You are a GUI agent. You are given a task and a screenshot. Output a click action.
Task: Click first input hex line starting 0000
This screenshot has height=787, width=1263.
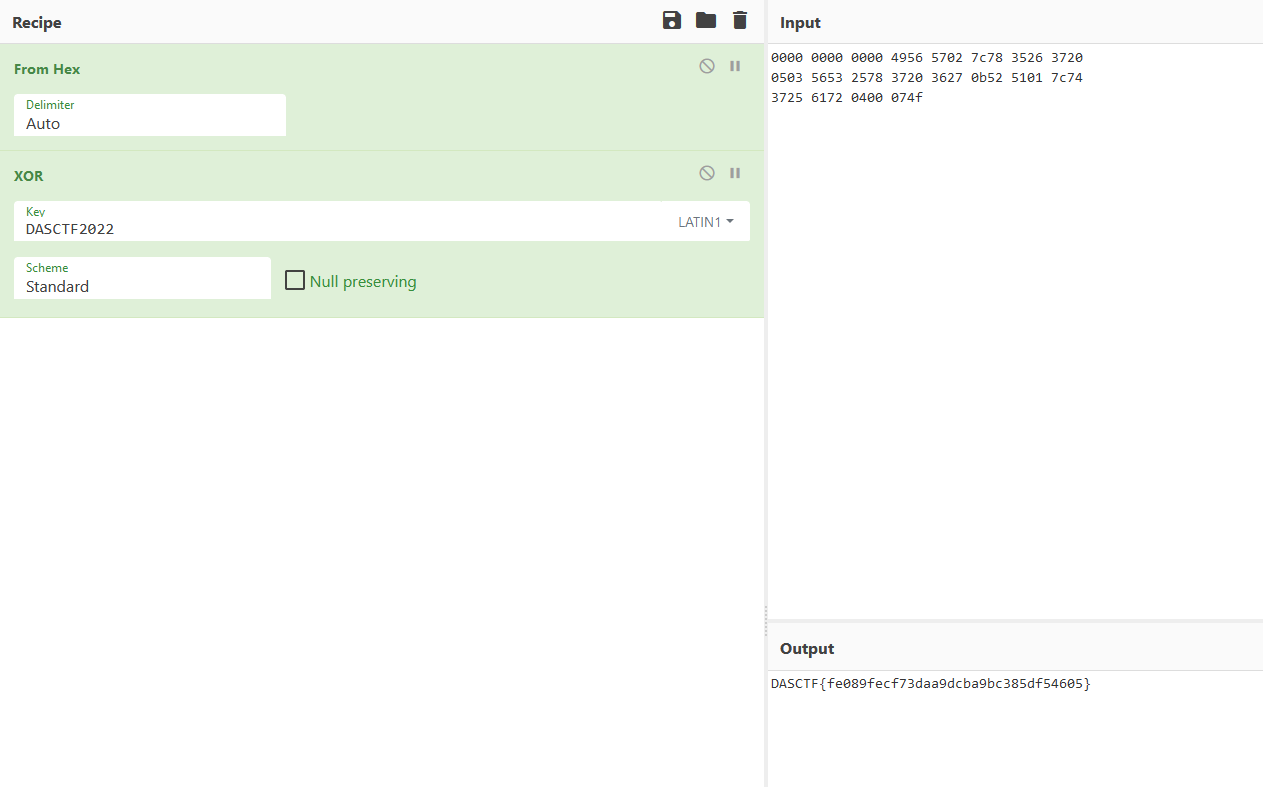click(x=927, y=58)
